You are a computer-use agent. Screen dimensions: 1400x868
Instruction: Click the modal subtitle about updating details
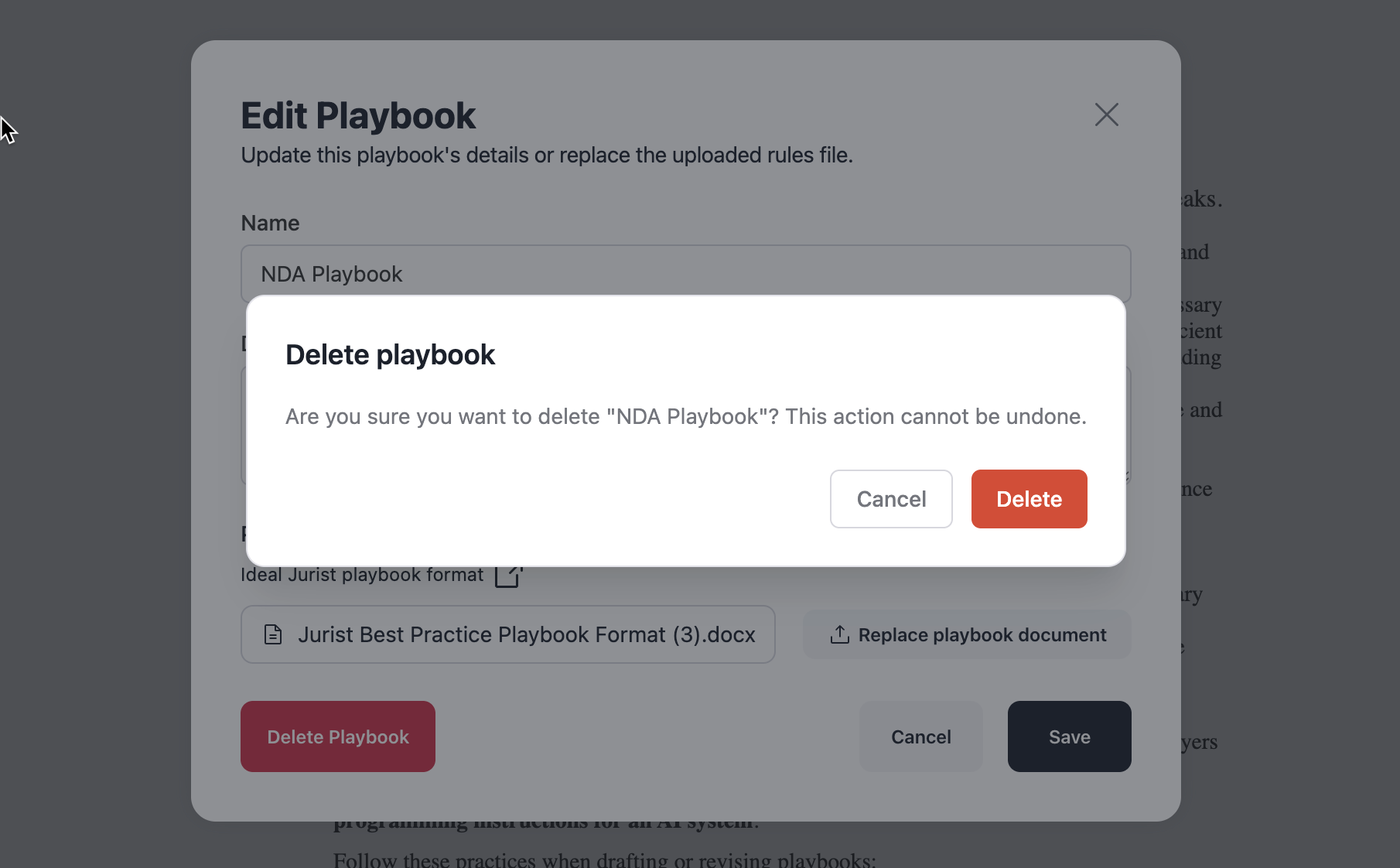546,155
